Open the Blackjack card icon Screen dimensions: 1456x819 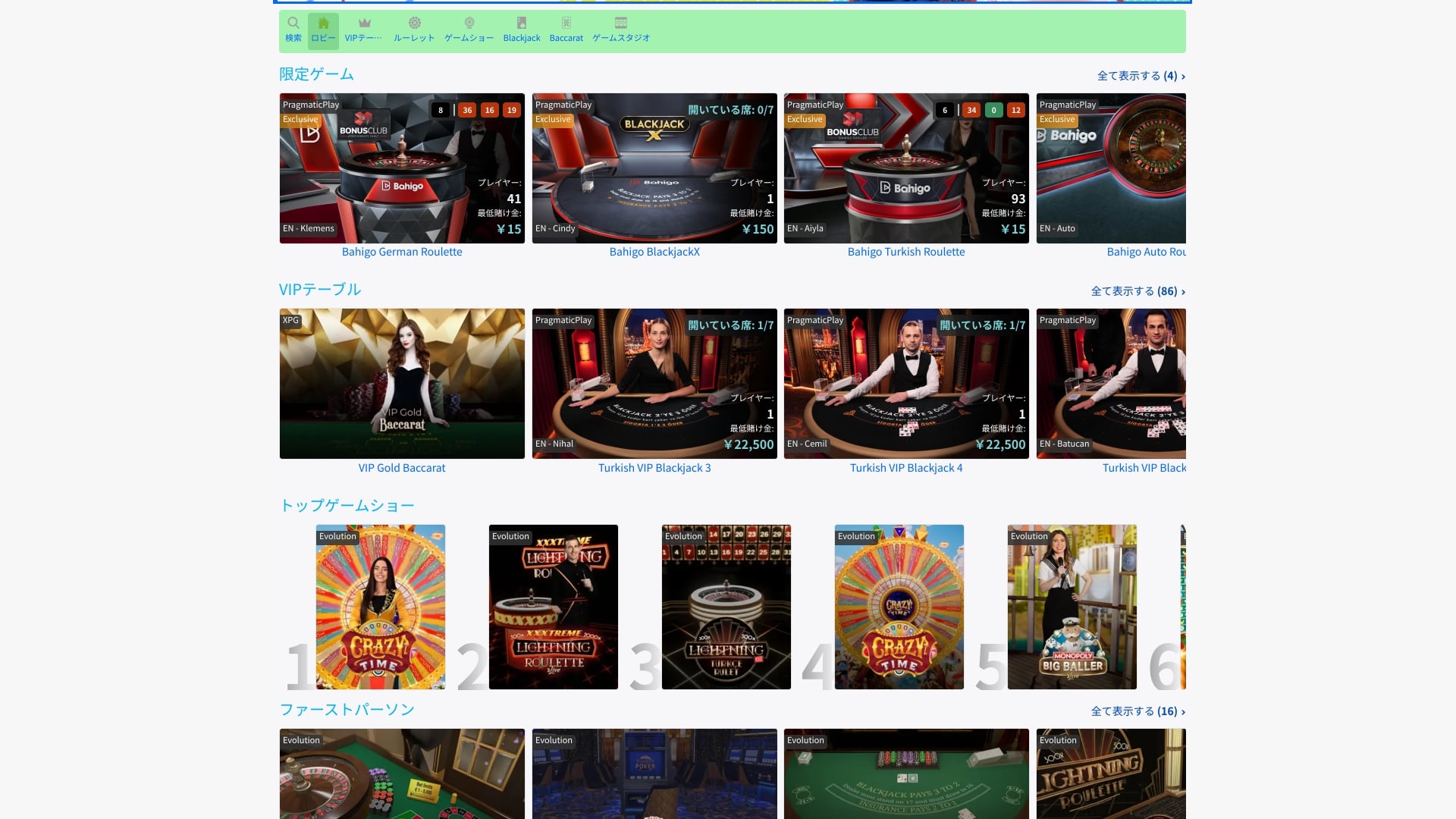pyautogui.click(x=521, y=23)
